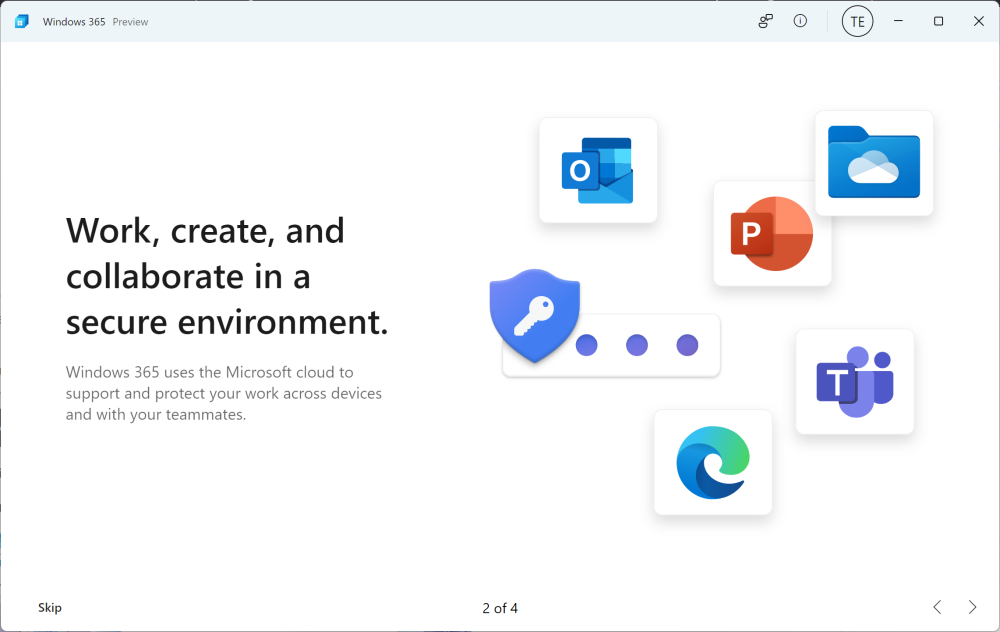Click the '2 of 4' page indicator
This screenshot has width=1000, height=632.
pyautogui.click(x=500, y=608)
